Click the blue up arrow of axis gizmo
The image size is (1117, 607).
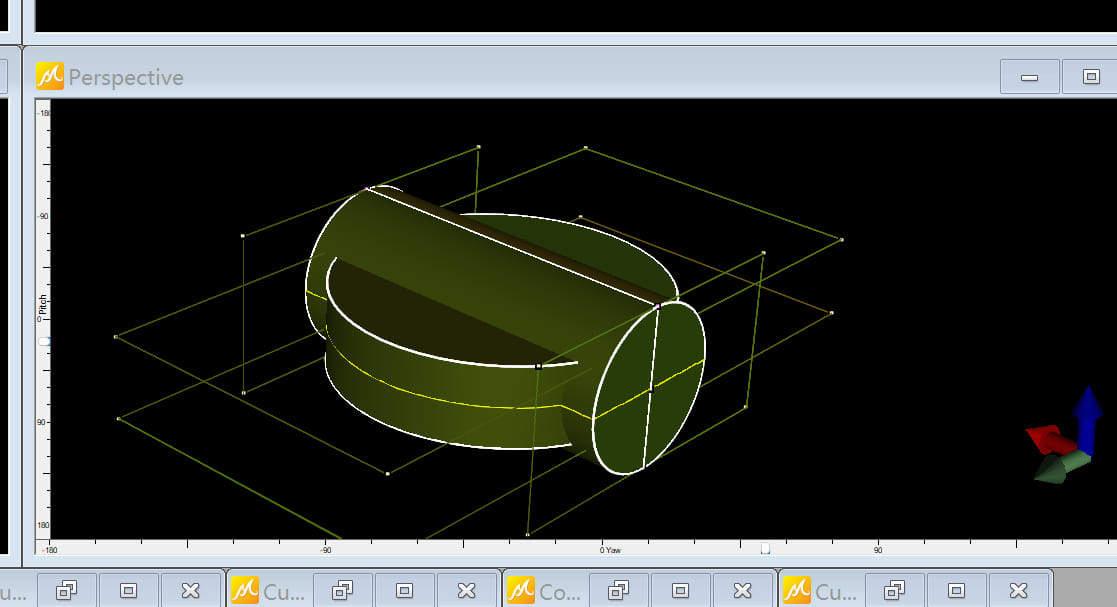[x=1087, y=410]
